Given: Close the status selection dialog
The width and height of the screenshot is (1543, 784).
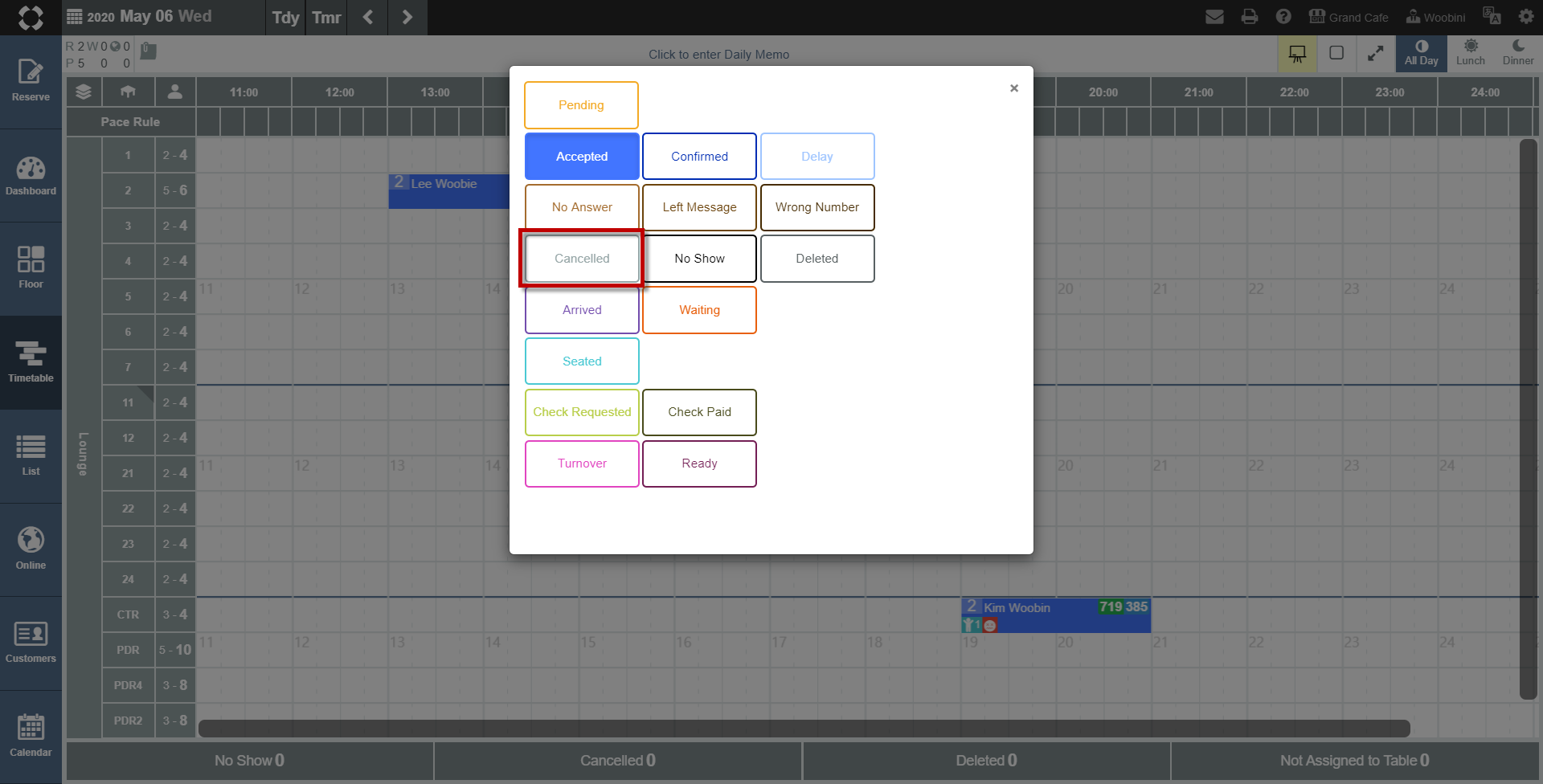Looking at the screenshot, I should pos(1014,88).
